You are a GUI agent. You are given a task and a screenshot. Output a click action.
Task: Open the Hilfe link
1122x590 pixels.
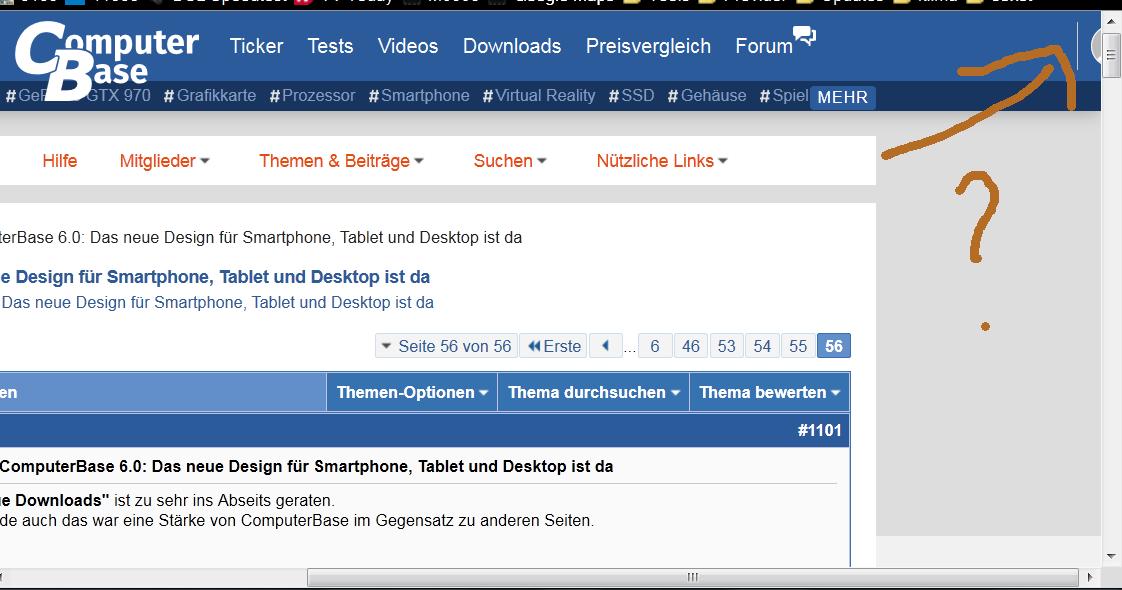tap(59, 161)
